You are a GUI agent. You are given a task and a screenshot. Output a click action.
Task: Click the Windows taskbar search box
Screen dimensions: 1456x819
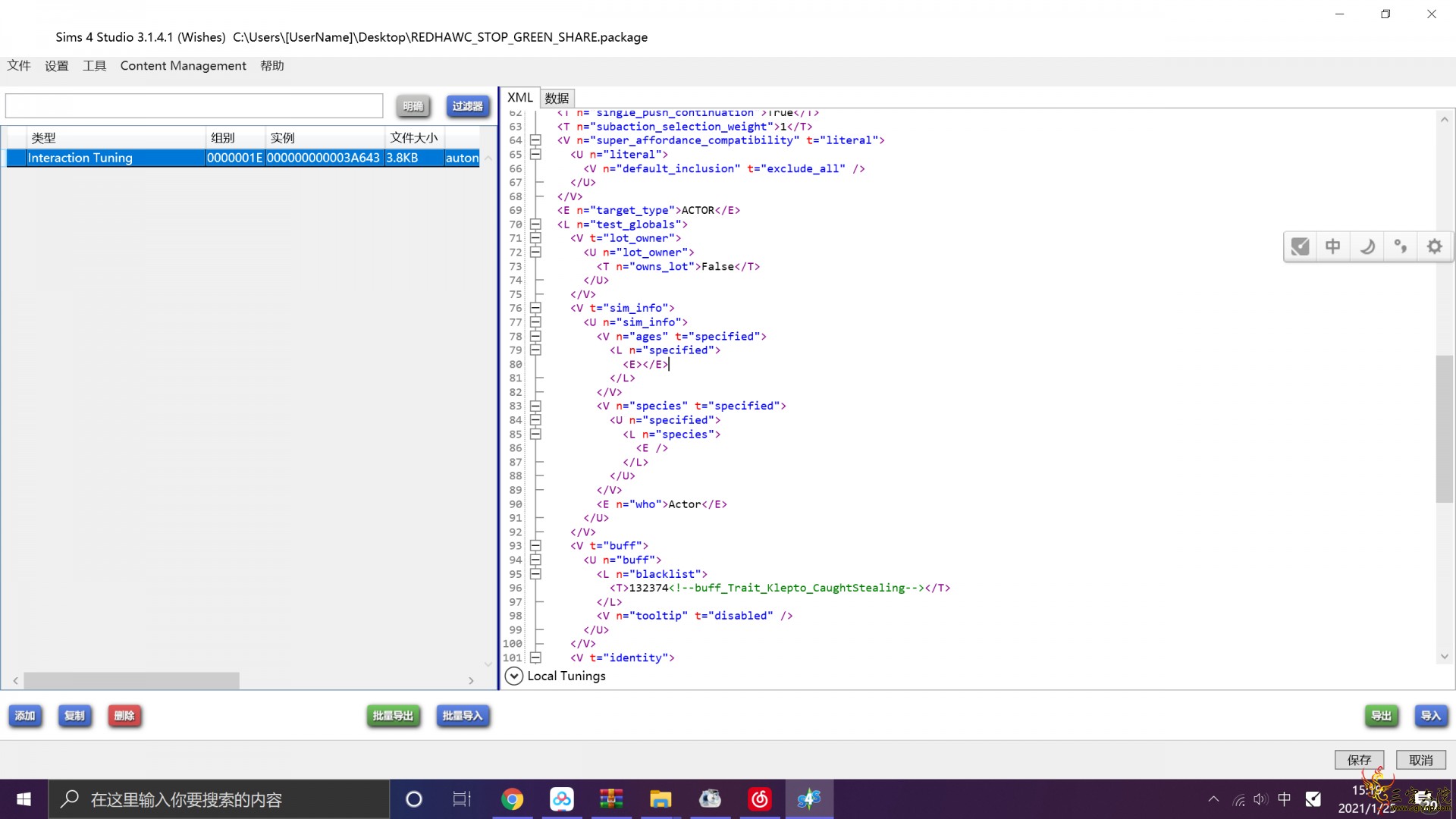[x=219, y=799]
